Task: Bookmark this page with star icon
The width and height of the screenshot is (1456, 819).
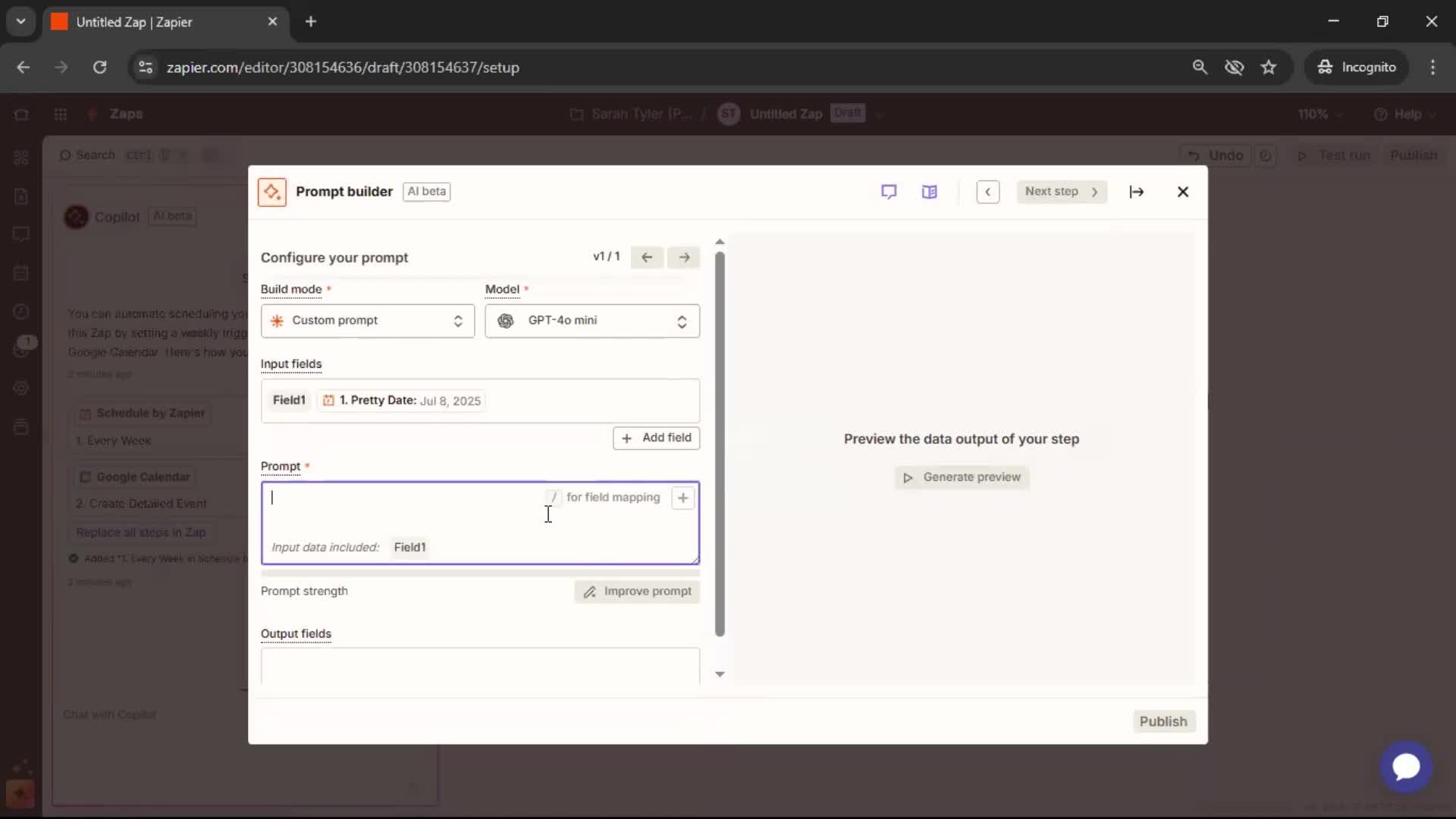Action: point(1268,67)
